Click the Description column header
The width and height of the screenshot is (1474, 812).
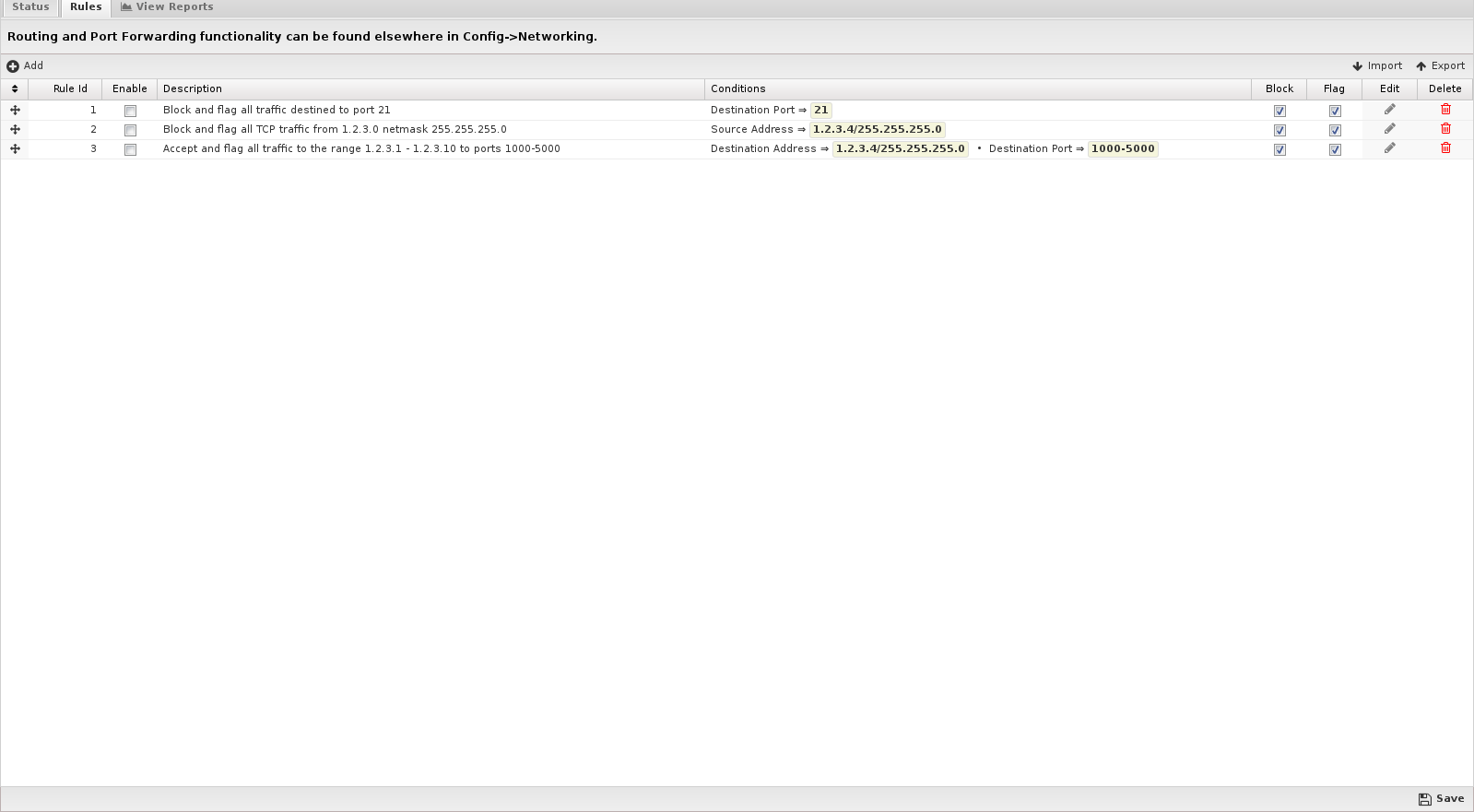[430, 88]
